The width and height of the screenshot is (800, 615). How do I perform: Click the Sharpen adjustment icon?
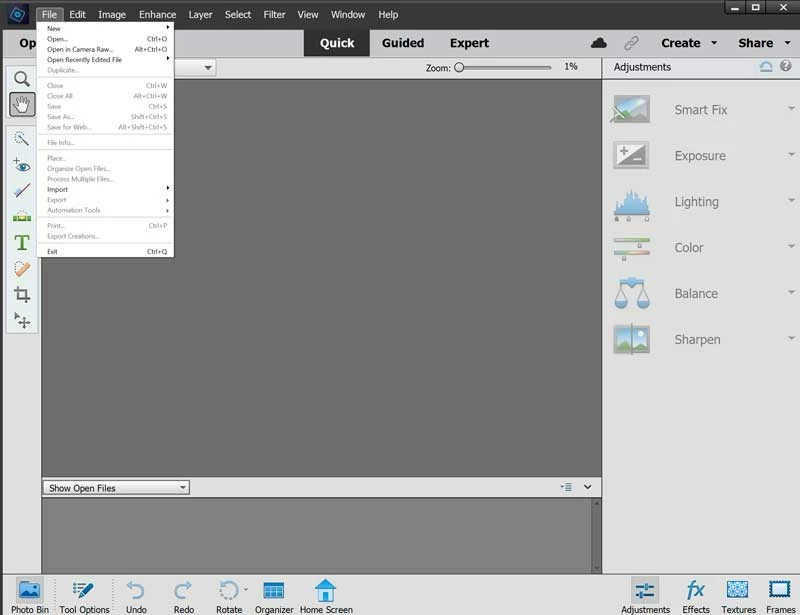tap(632, 339)
